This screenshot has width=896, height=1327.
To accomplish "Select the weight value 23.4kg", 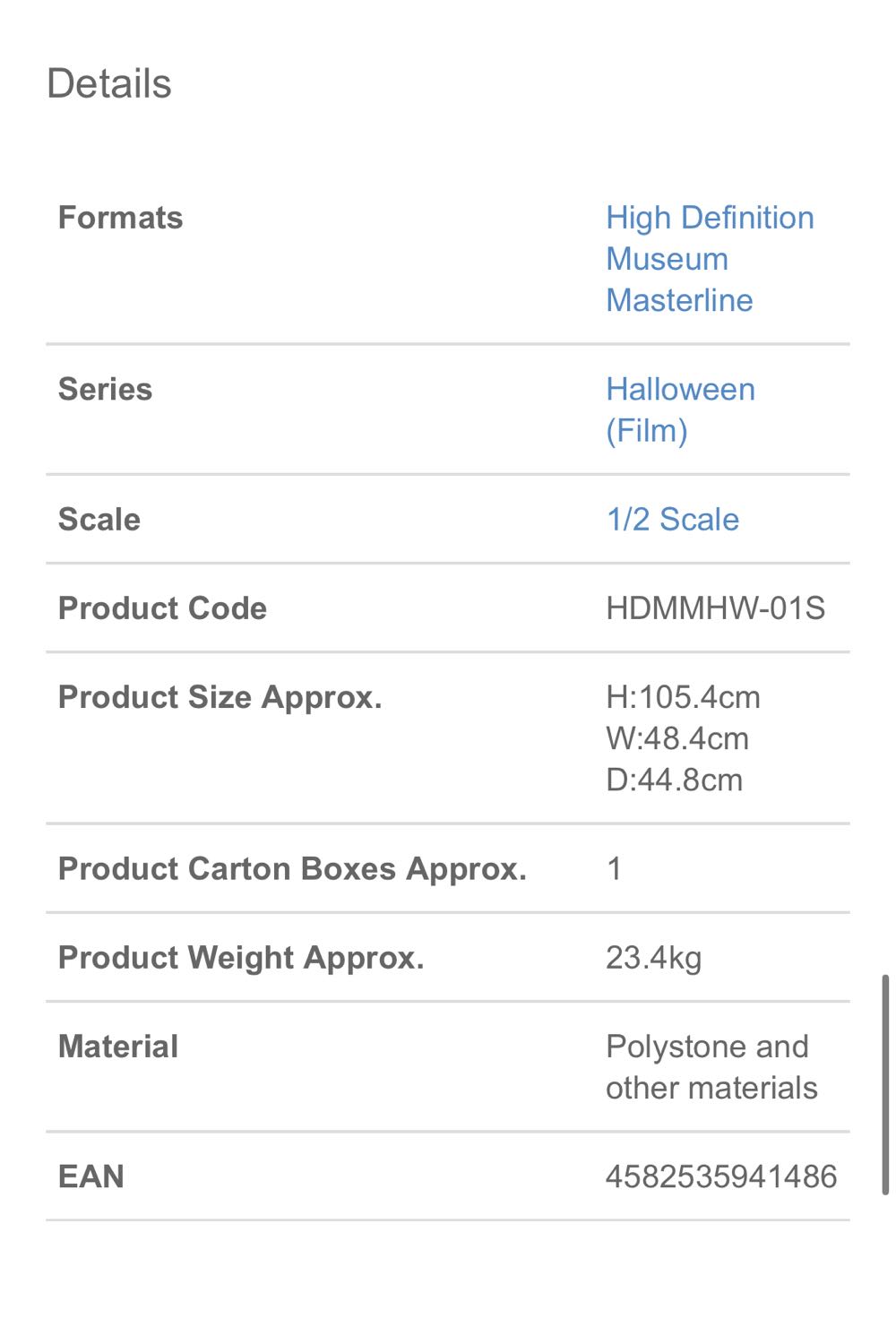I will click(x=655, y=957).
